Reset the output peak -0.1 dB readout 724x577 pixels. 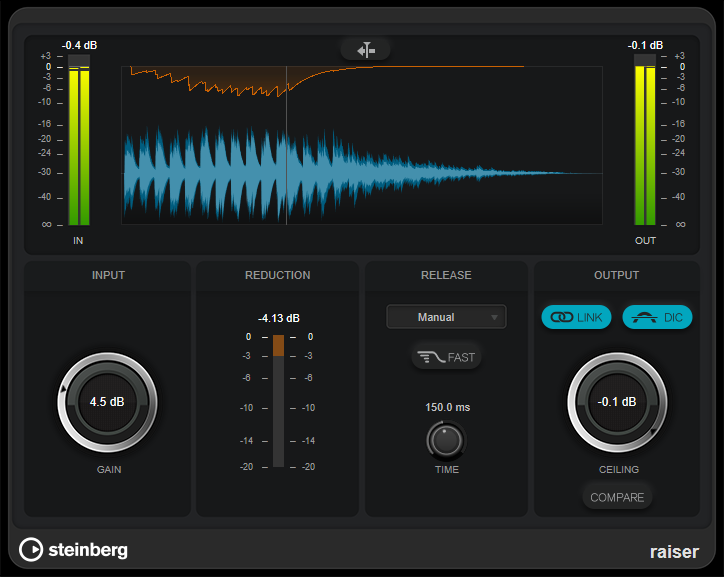click(645, 45)
